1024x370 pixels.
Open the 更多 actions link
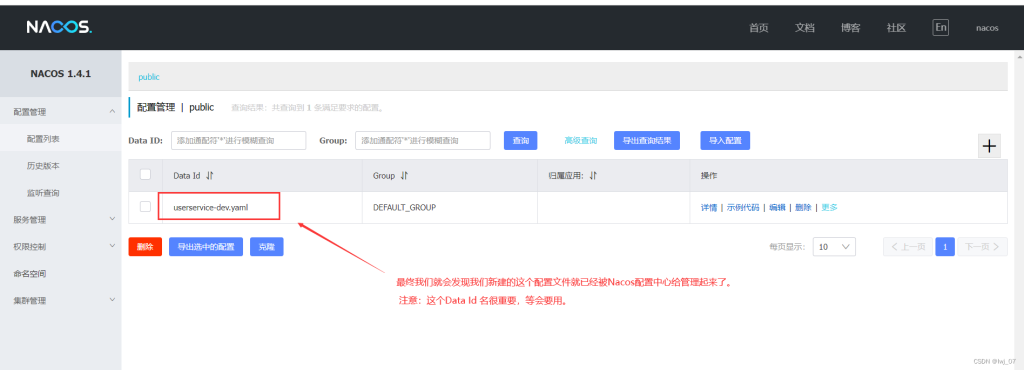click(x=829, y=208)
